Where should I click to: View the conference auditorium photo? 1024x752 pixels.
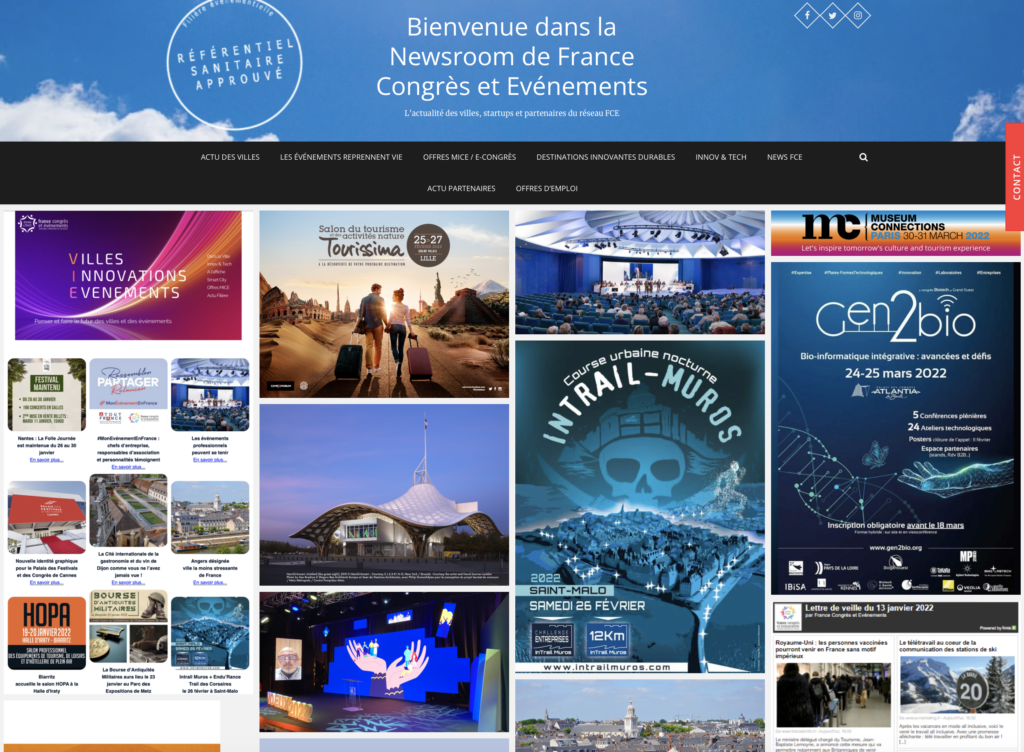pyautogui.click(x=640, y=272)
